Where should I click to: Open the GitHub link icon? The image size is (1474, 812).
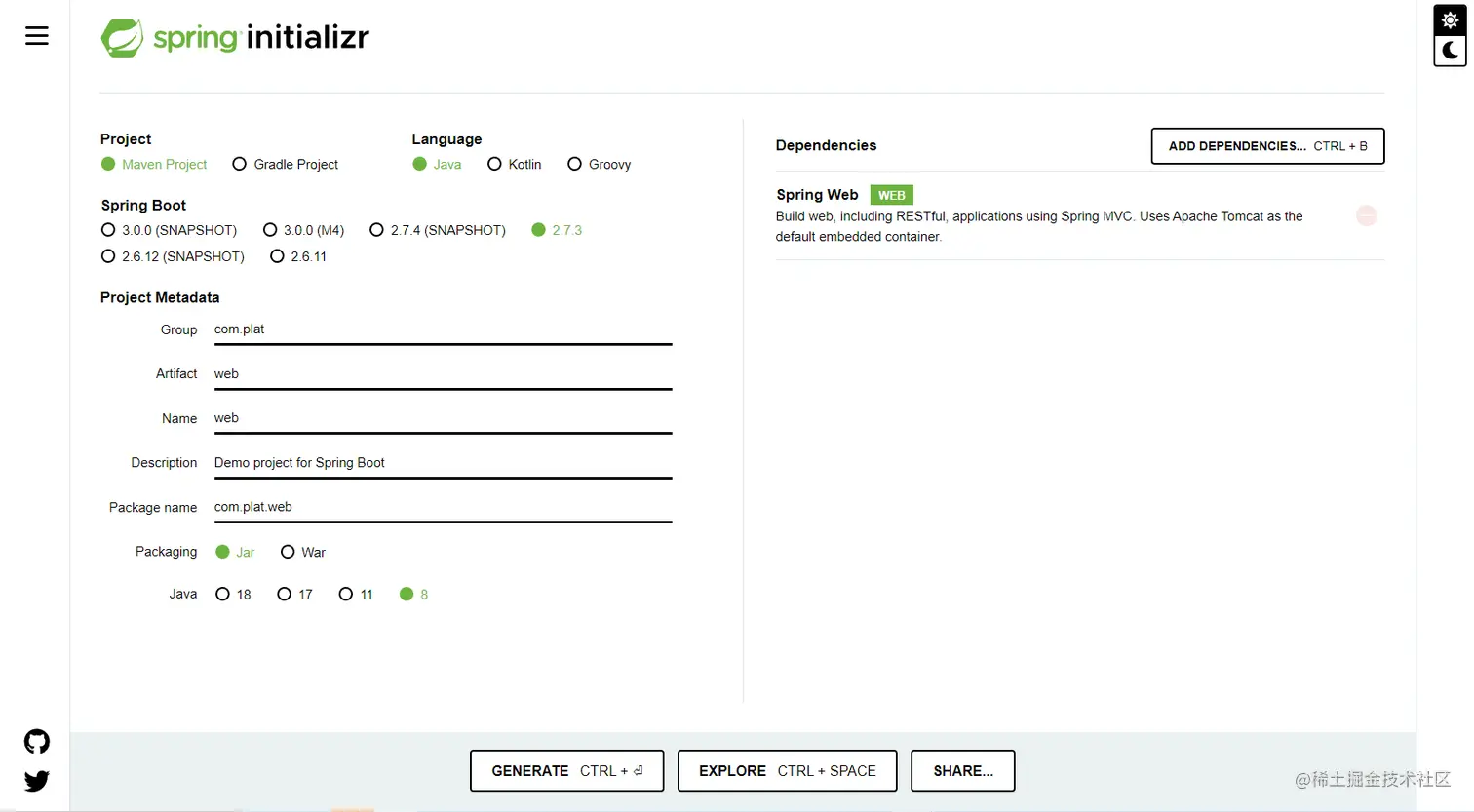pyautogui.click(x=37, y=742)
